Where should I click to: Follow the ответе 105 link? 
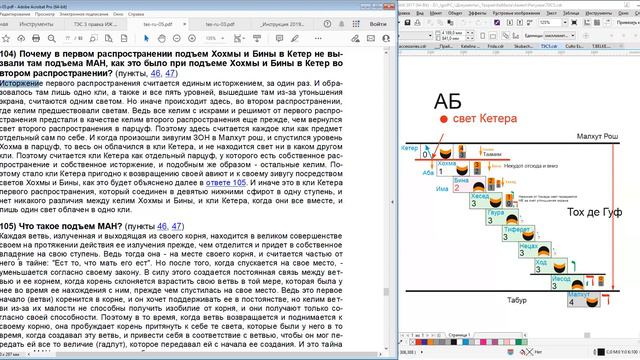[226, 182]
